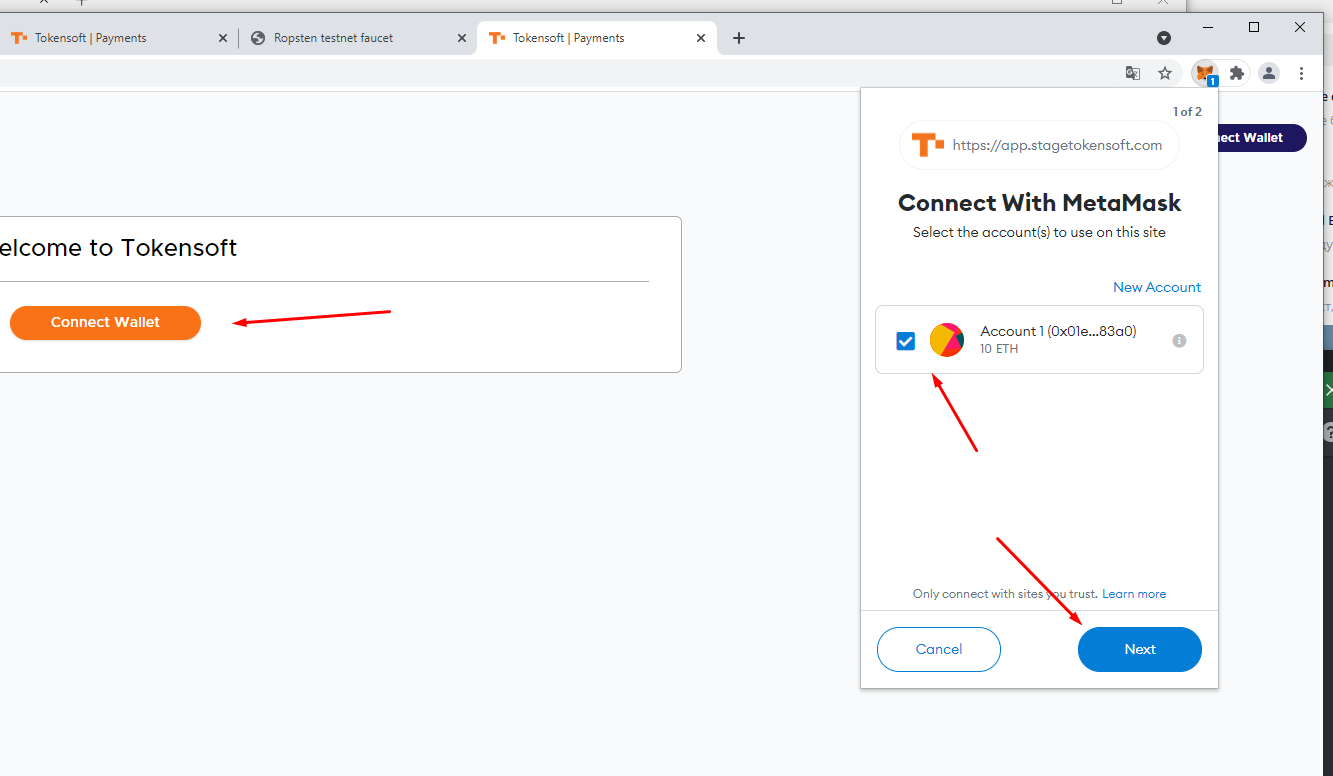This screenshot has width=1333, height=776.
Task: Click the Welcome to Tokensoft heading
Action: pos(119,248)
